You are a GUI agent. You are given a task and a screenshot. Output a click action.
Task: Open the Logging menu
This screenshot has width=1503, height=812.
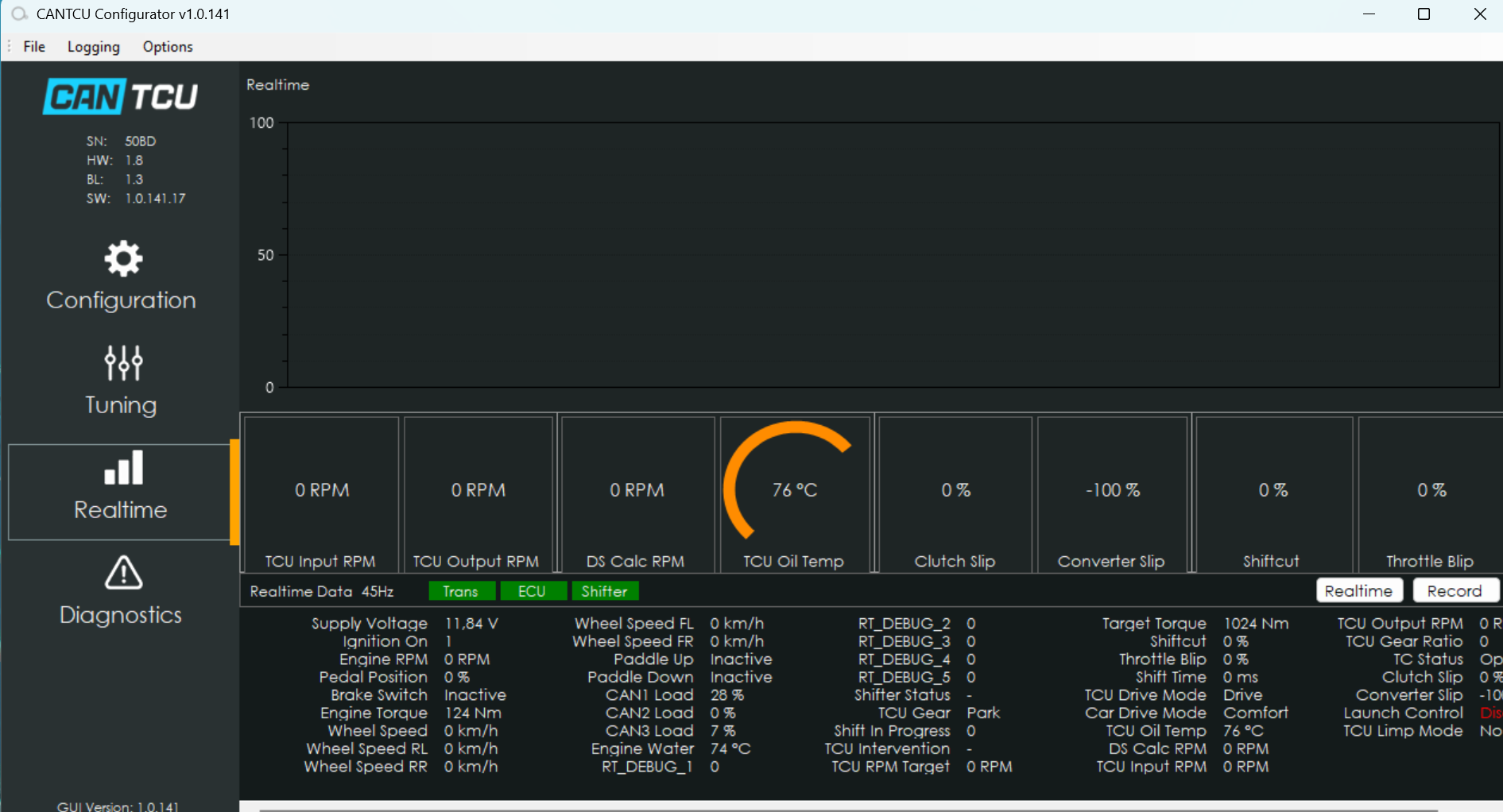(93, 47)
